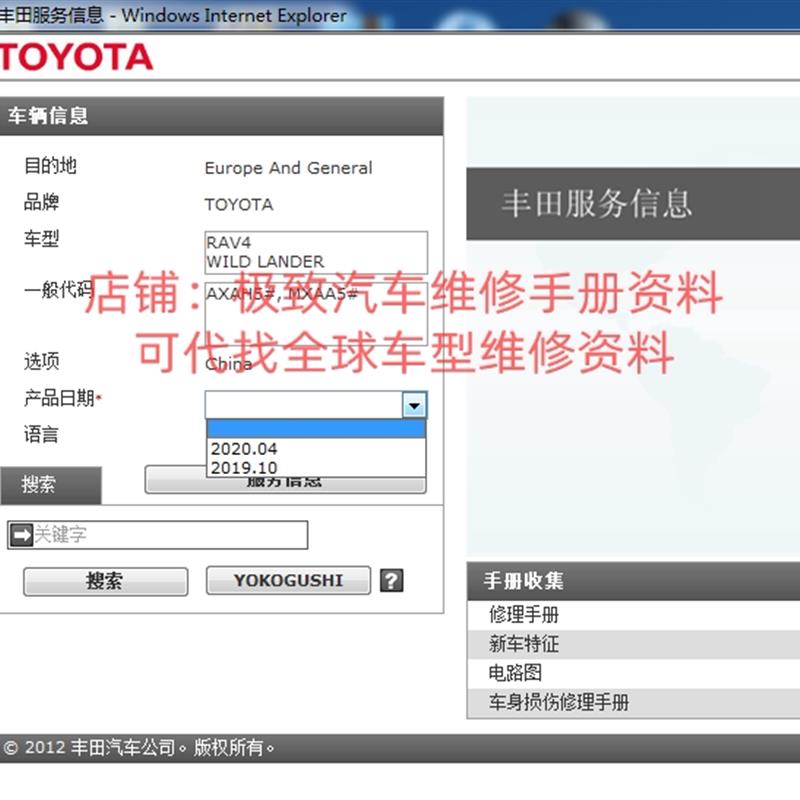800x800 pixels.
Task: Expand the 产品日期 dropdown arrow
Action: coord(414,406)
